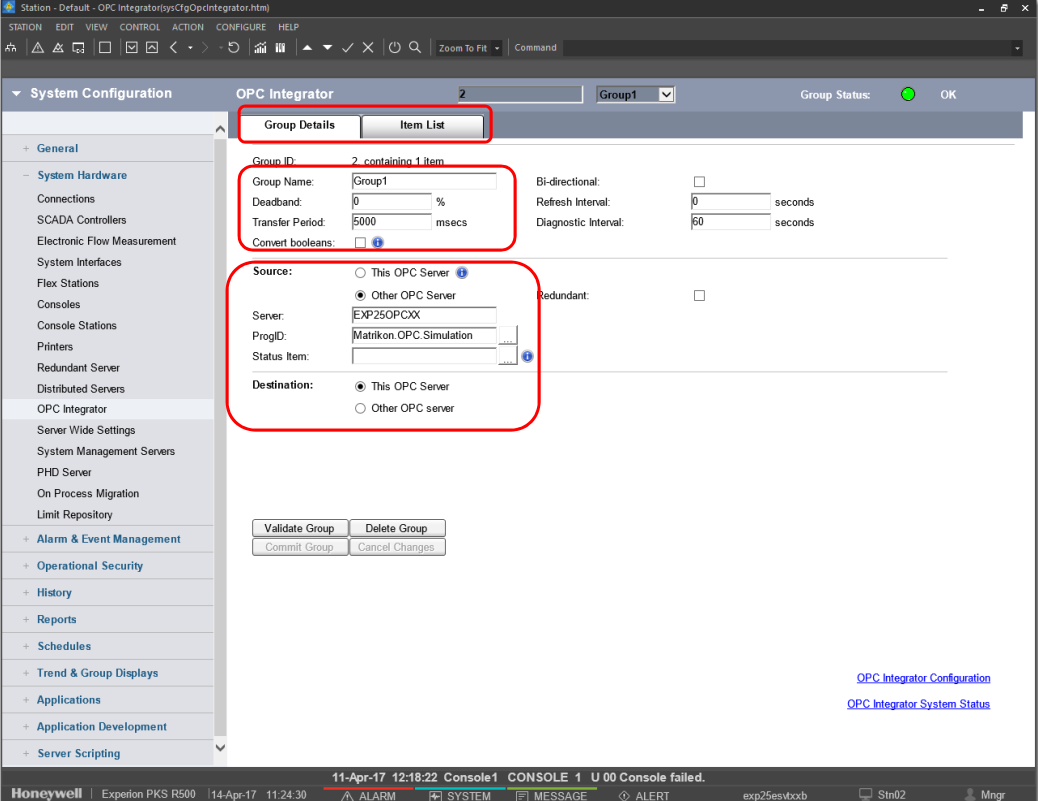Image resolution: width=1038 pixels, height=801 pixels.
Task: Open the alarm summary triangle icon
Action: click(x=38, y=48)
